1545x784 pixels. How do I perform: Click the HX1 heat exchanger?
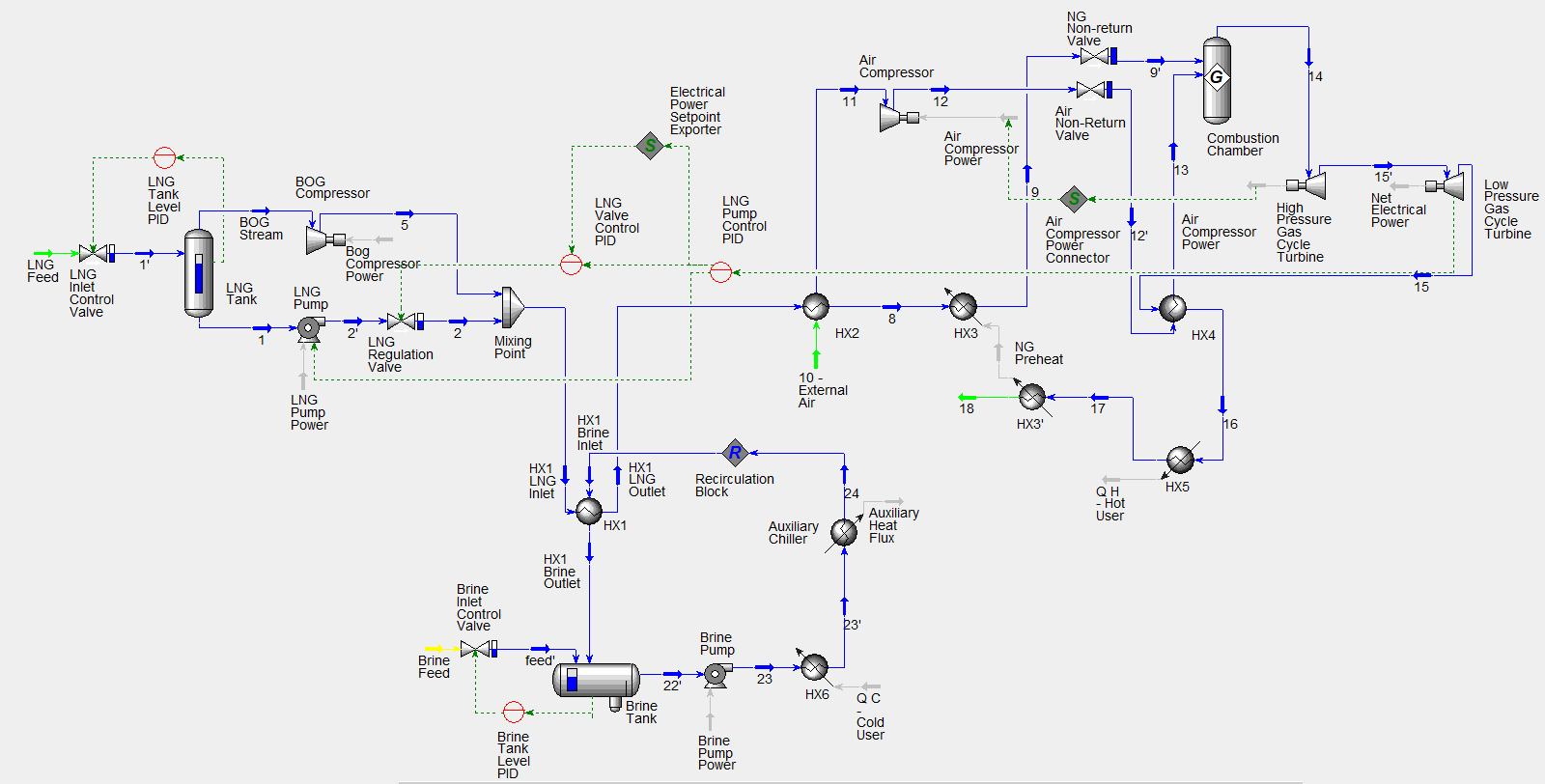589,512
